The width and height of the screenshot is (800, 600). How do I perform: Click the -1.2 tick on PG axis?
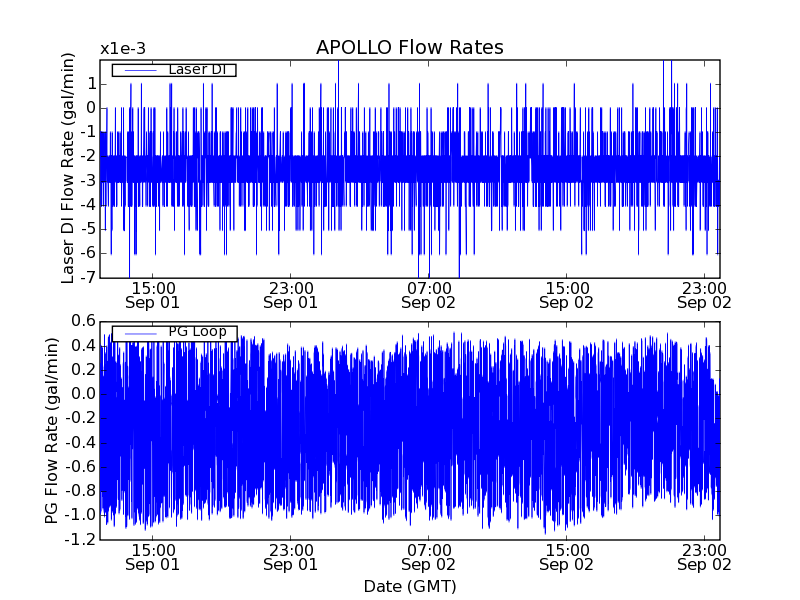pos(80,539)
